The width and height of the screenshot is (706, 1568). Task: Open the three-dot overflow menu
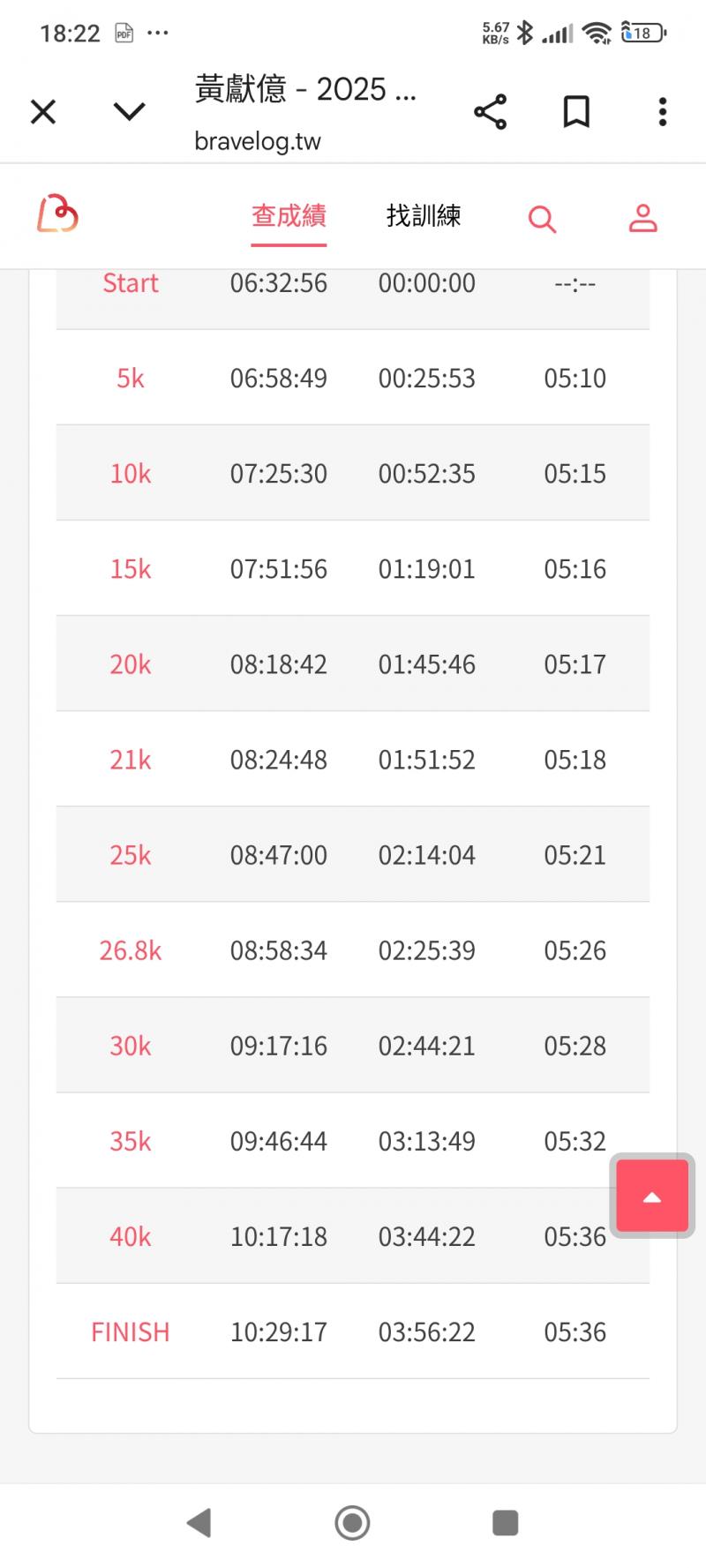[662, 112]
